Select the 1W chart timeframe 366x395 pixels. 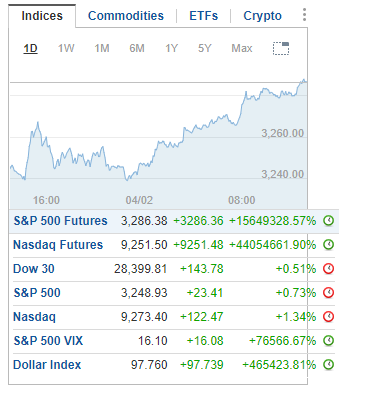(x=66, y=48)
